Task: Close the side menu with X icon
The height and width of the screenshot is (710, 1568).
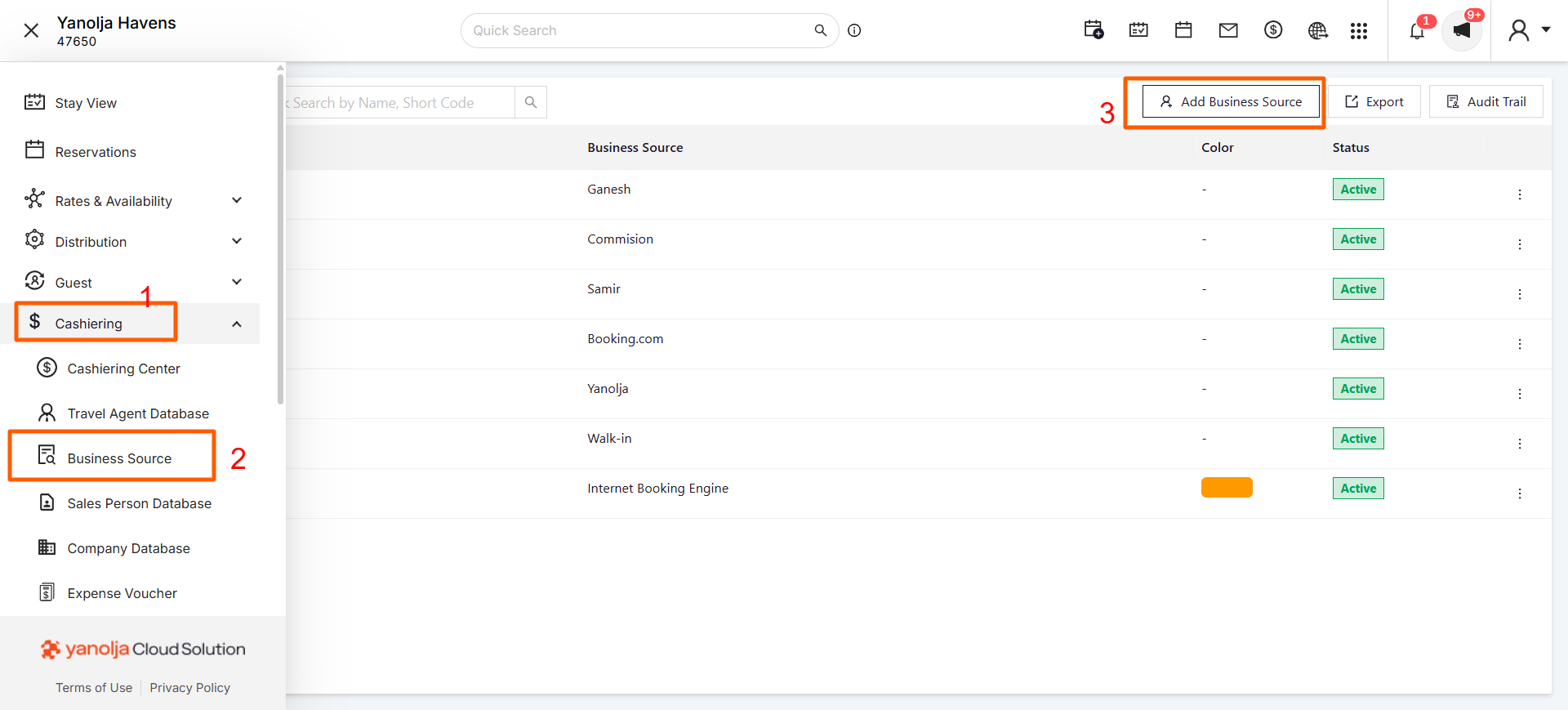Action: tap(31, 31)
